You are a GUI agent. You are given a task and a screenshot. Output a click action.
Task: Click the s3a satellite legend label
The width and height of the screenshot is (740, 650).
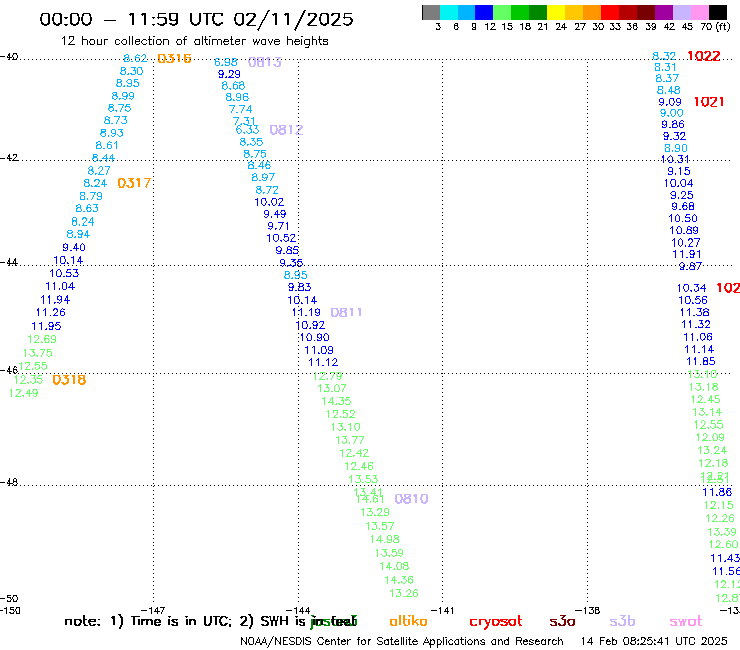click(x=562, y=621)
